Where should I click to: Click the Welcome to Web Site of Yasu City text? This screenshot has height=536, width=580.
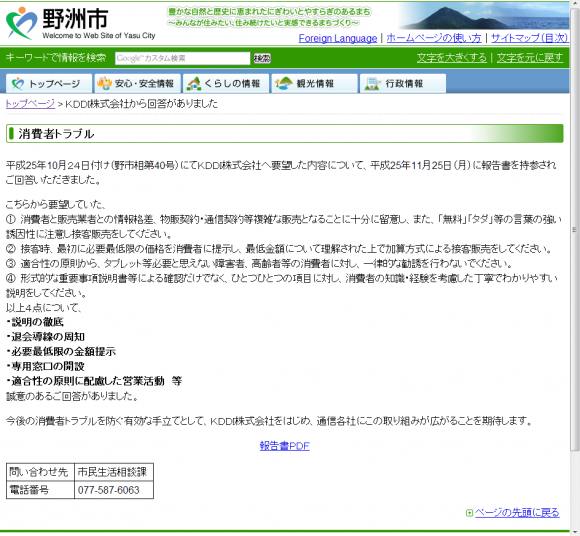click(x=99, y=36)
